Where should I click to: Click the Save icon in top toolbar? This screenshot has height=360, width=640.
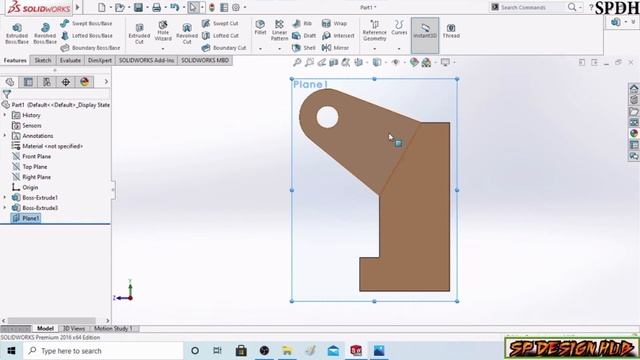click(138, 7)
